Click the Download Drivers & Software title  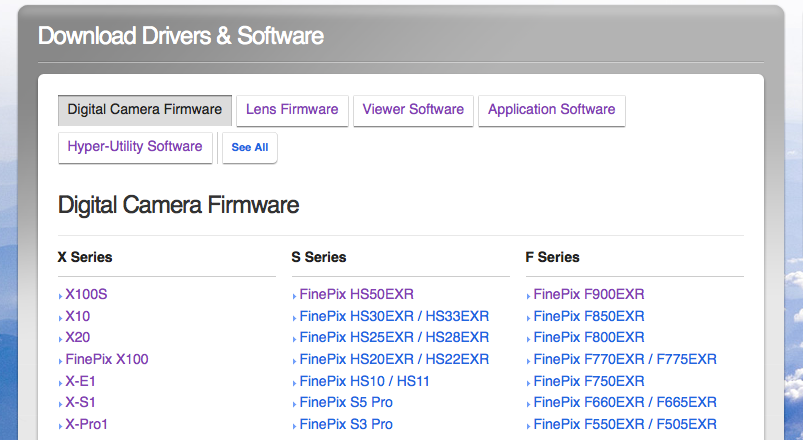181,36
